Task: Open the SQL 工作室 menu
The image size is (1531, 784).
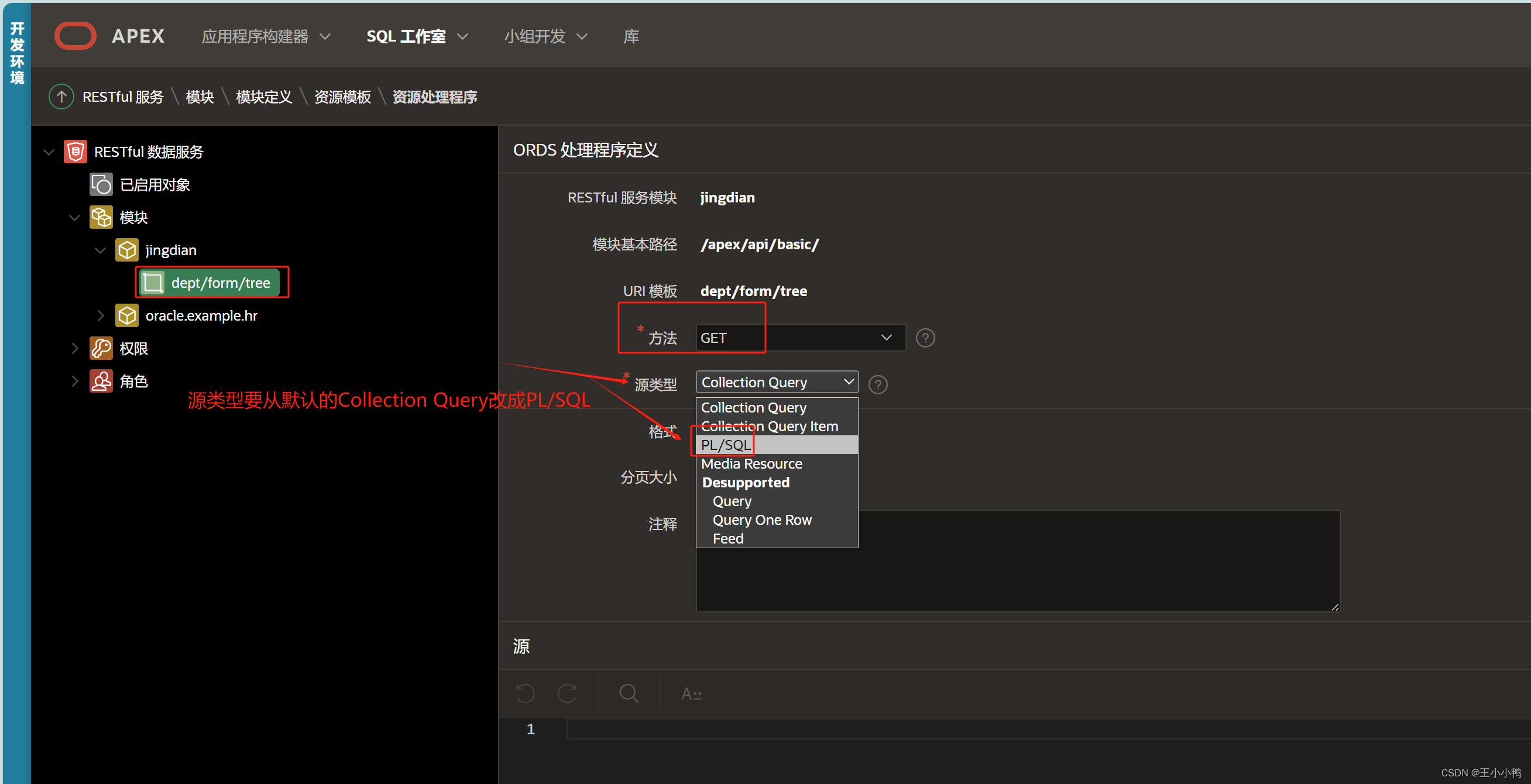Action: pyautogui.click(x=417, y=36)
